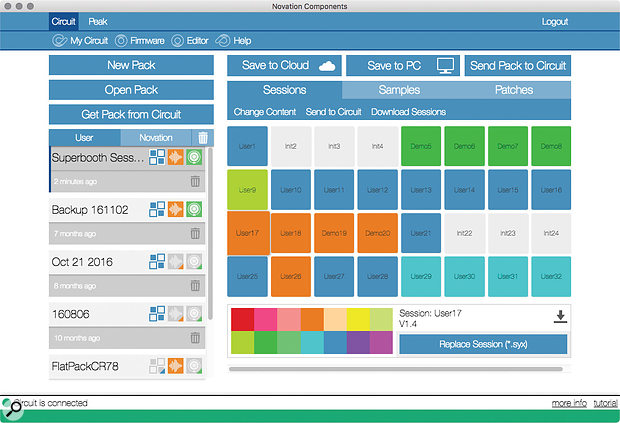Select the User17 session slot
This screenshot has height=423, width=620.
click(x=248, y=233)
